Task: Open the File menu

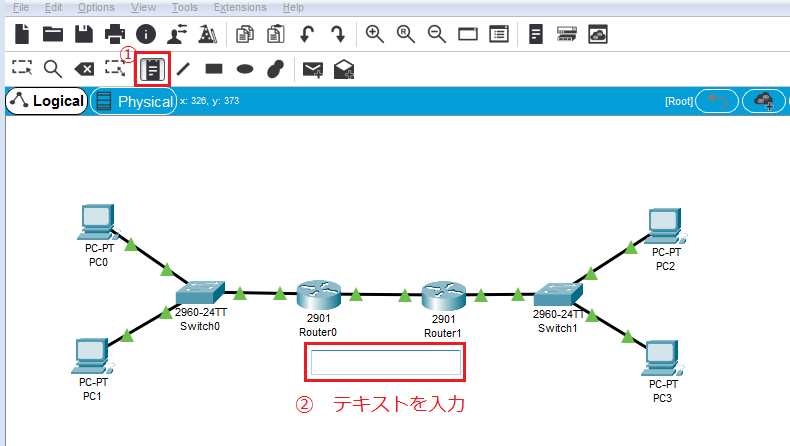Action: [x=21, y=7]
